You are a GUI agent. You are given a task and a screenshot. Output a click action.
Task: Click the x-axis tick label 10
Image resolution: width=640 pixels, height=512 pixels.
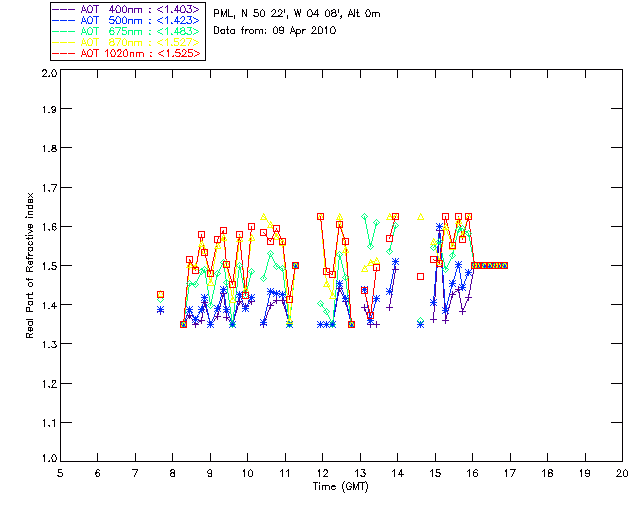[x=247, y=473]
